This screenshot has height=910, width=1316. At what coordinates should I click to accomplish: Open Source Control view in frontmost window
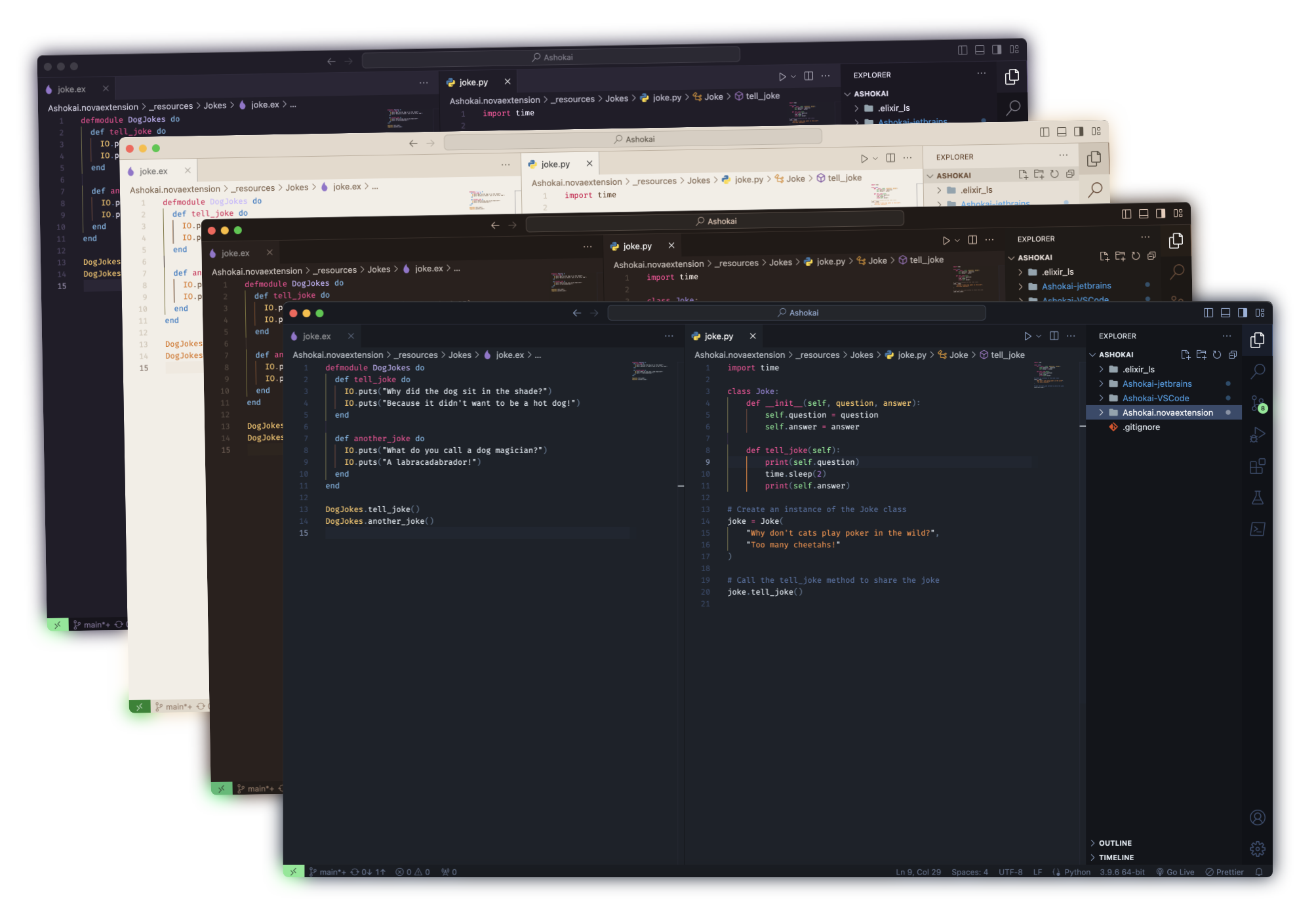(x=1257, y=403)
